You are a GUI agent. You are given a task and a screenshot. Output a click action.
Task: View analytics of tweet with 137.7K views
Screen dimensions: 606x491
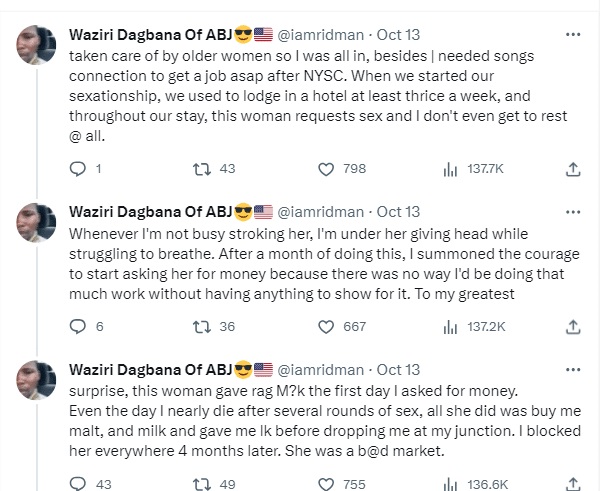pos(450,170)
